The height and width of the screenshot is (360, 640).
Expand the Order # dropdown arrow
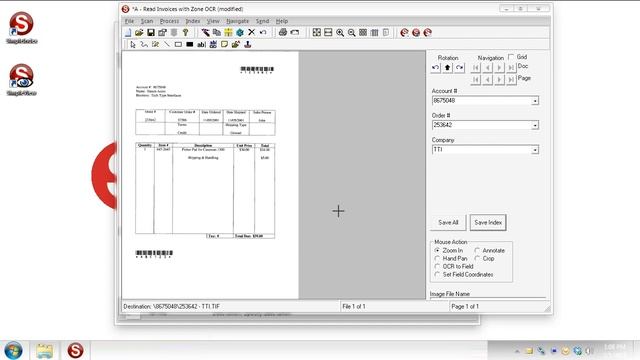(x=535, y=125)
